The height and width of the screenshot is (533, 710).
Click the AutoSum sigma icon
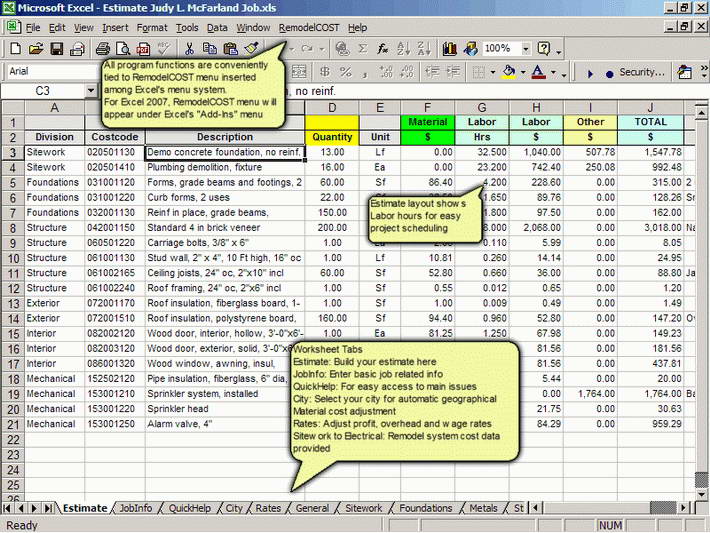click(363, 48)
